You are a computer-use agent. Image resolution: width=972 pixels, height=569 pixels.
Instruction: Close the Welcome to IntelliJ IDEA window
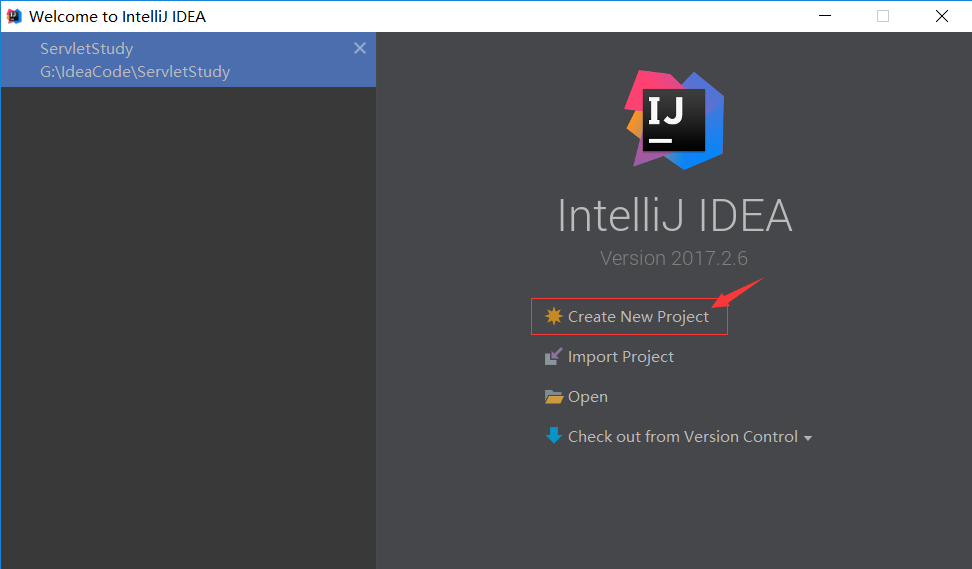coord(942,16)
